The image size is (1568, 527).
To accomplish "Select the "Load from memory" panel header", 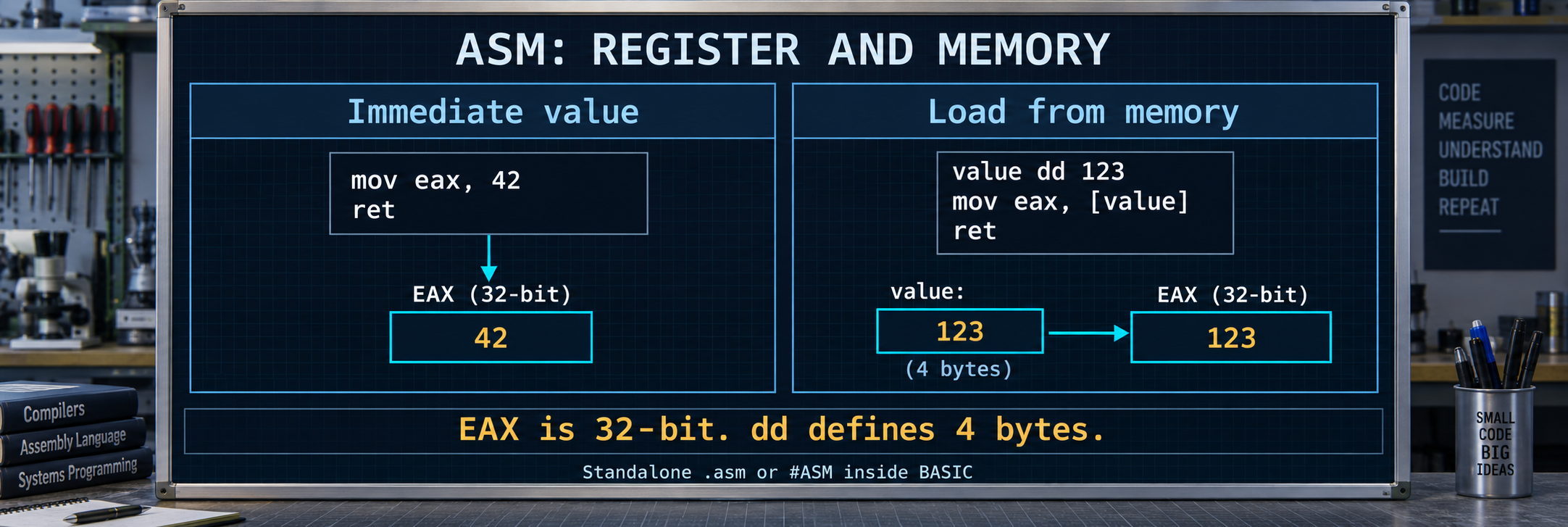I will coord(1085,112).
